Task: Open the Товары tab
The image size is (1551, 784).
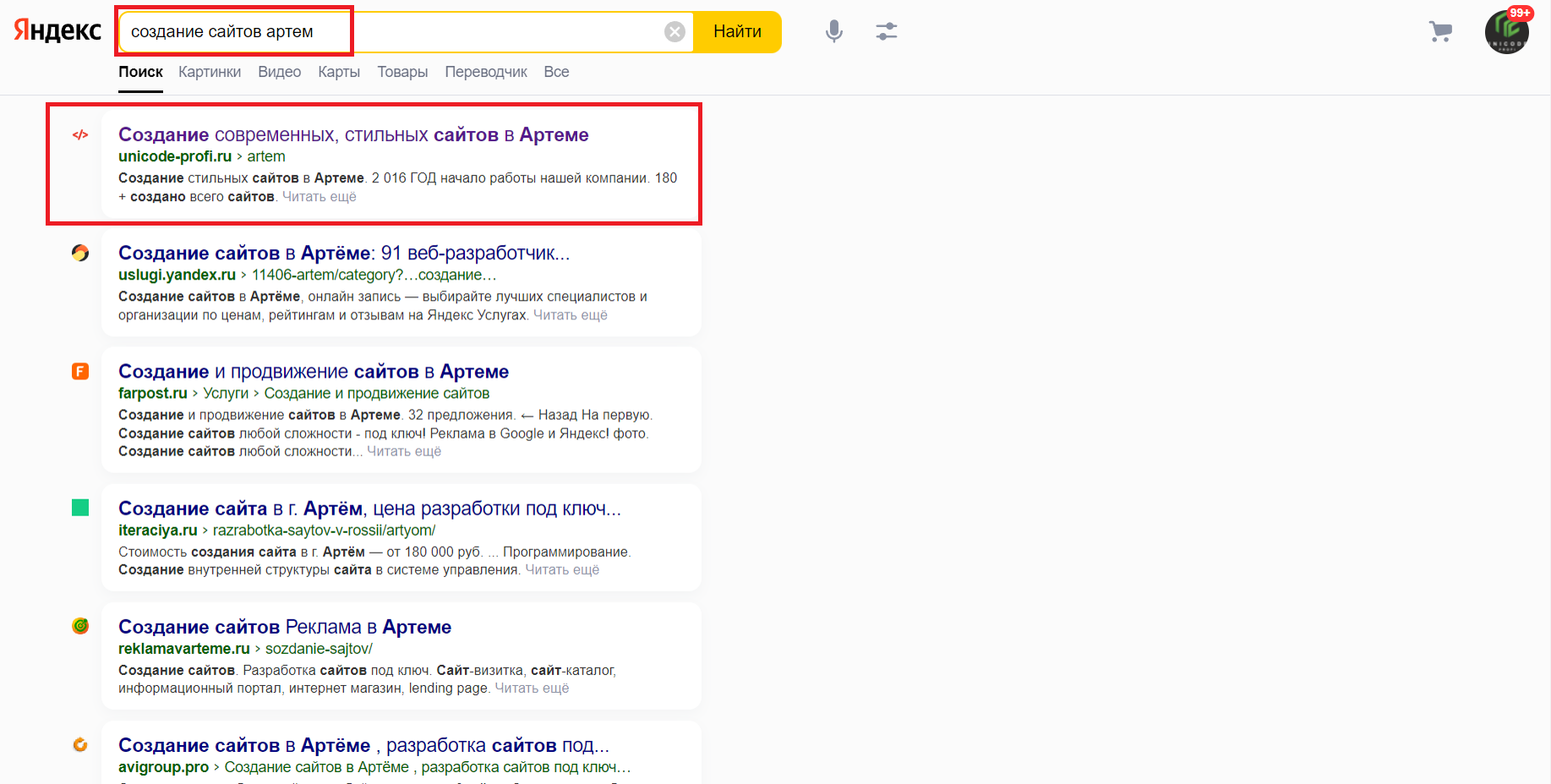Action: click(402, 72)
